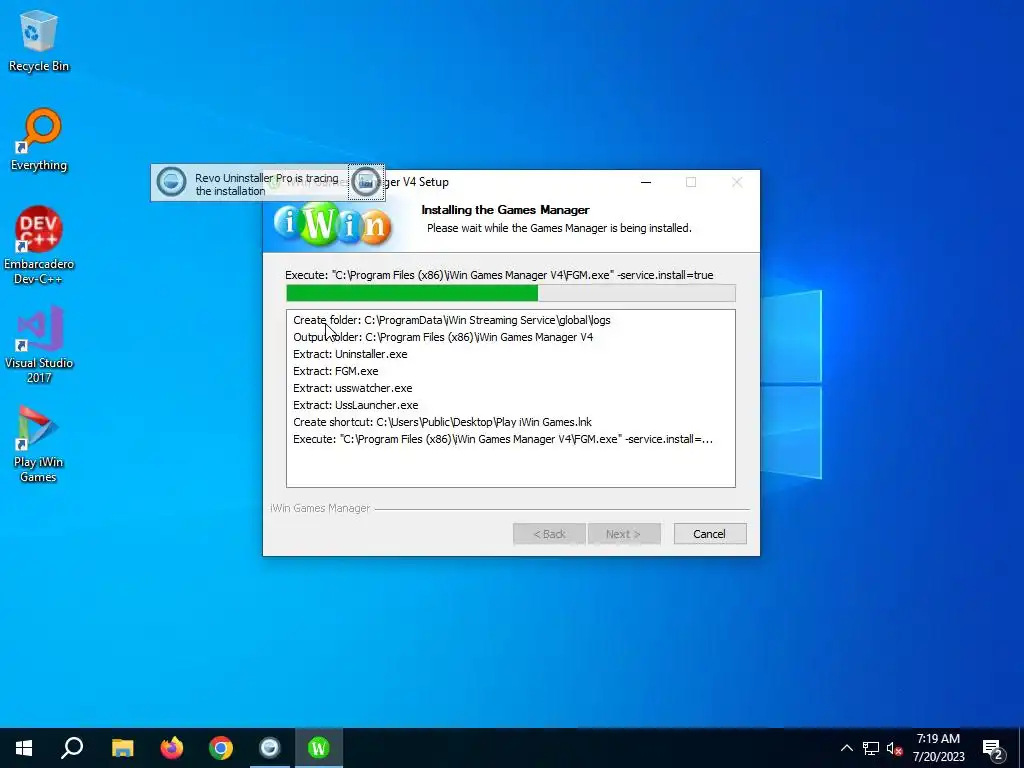Click the muted volume tray icon
The width and height of the screenshot is (1024, 768).
[x=895, y=748]
